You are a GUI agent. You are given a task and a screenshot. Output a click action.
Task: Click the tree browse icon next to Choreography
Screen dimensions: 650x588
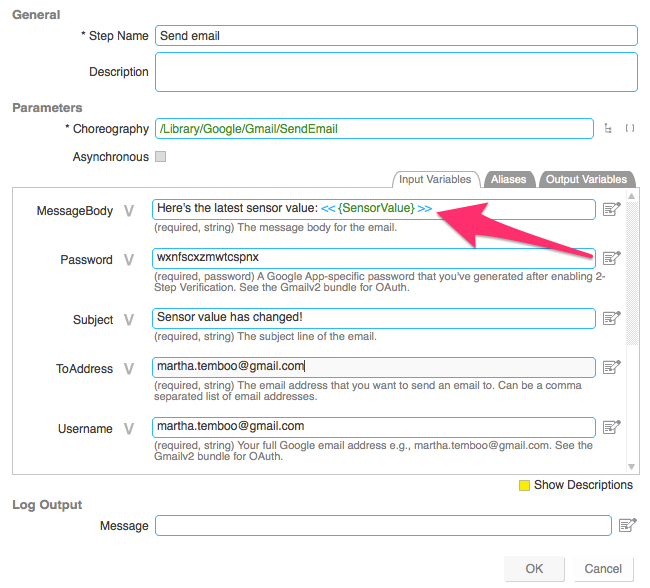[x=607, y=128]
